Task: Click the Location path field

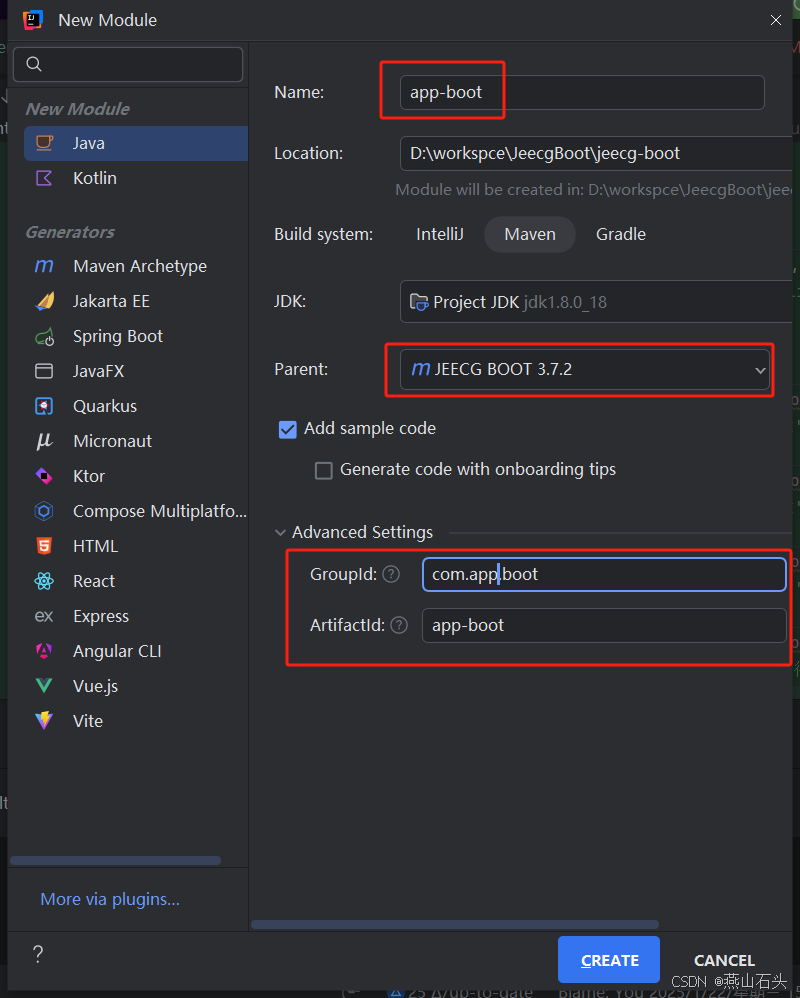Action: 598,153
